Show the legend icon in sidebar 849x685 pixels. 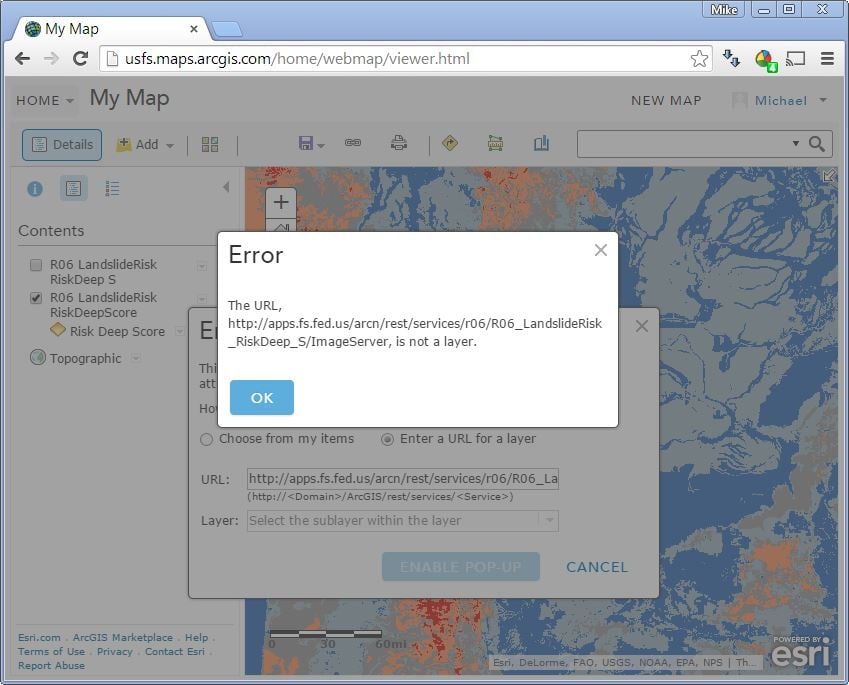pyautogui.click(x=112, y=188)
